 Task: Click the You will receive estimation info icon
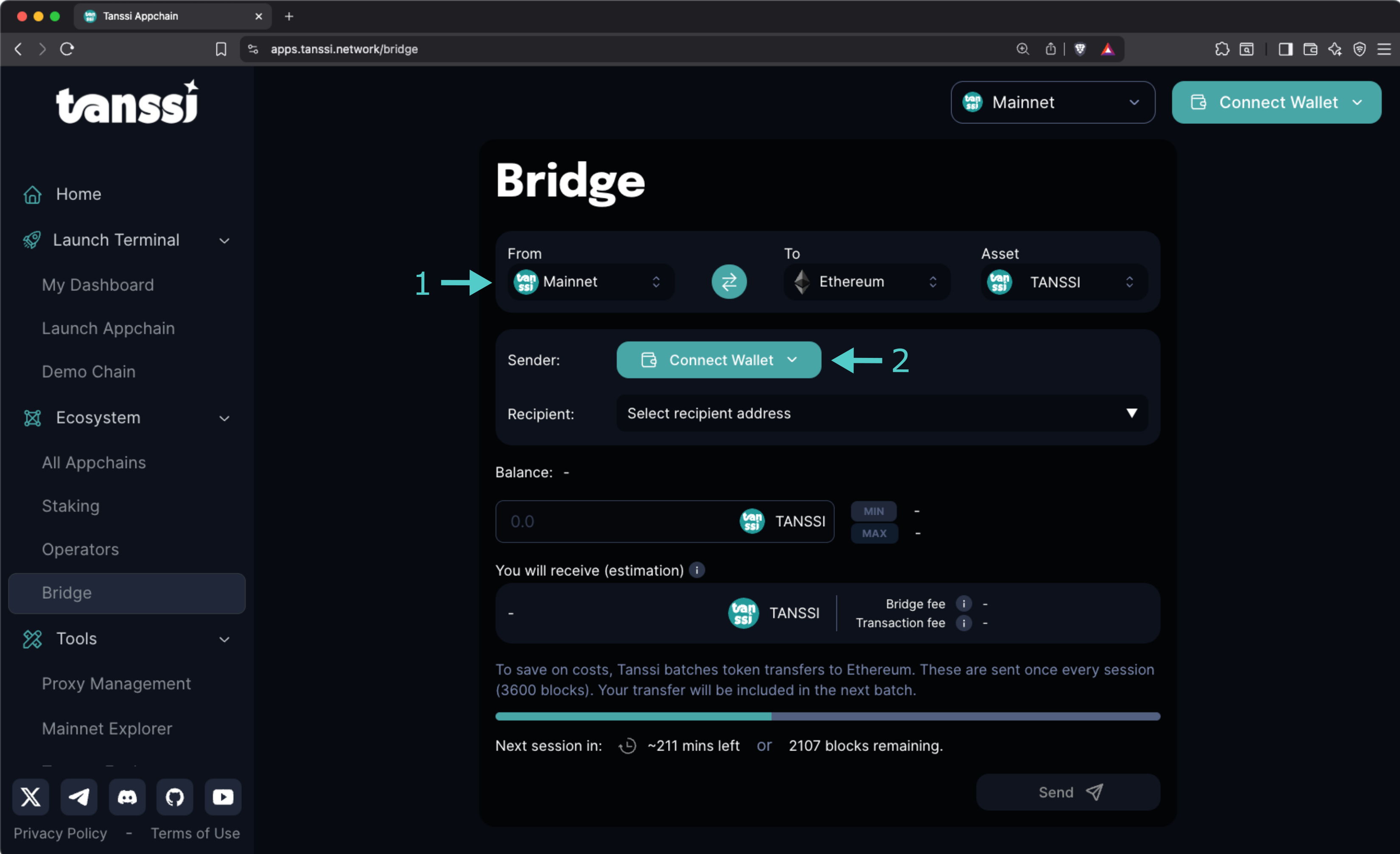point(697,570)
